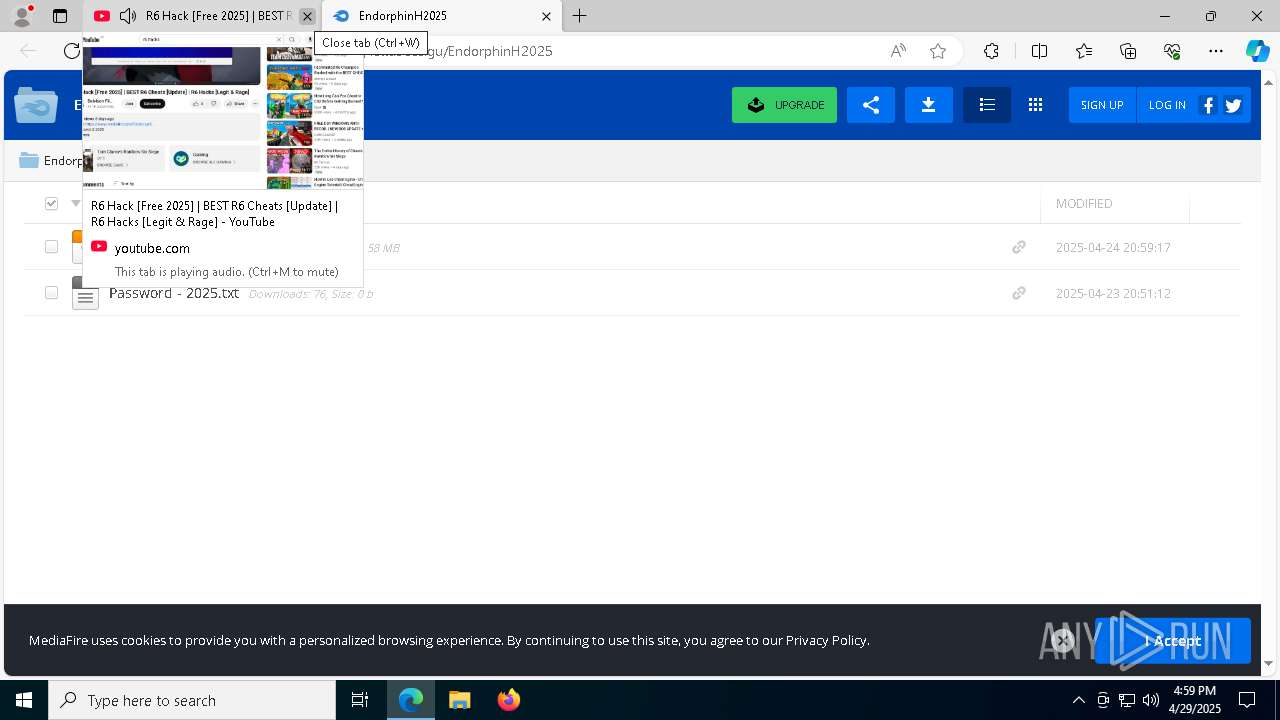Click the I Accept cookies button
Screen dimensions: 1280x720
1172,641
